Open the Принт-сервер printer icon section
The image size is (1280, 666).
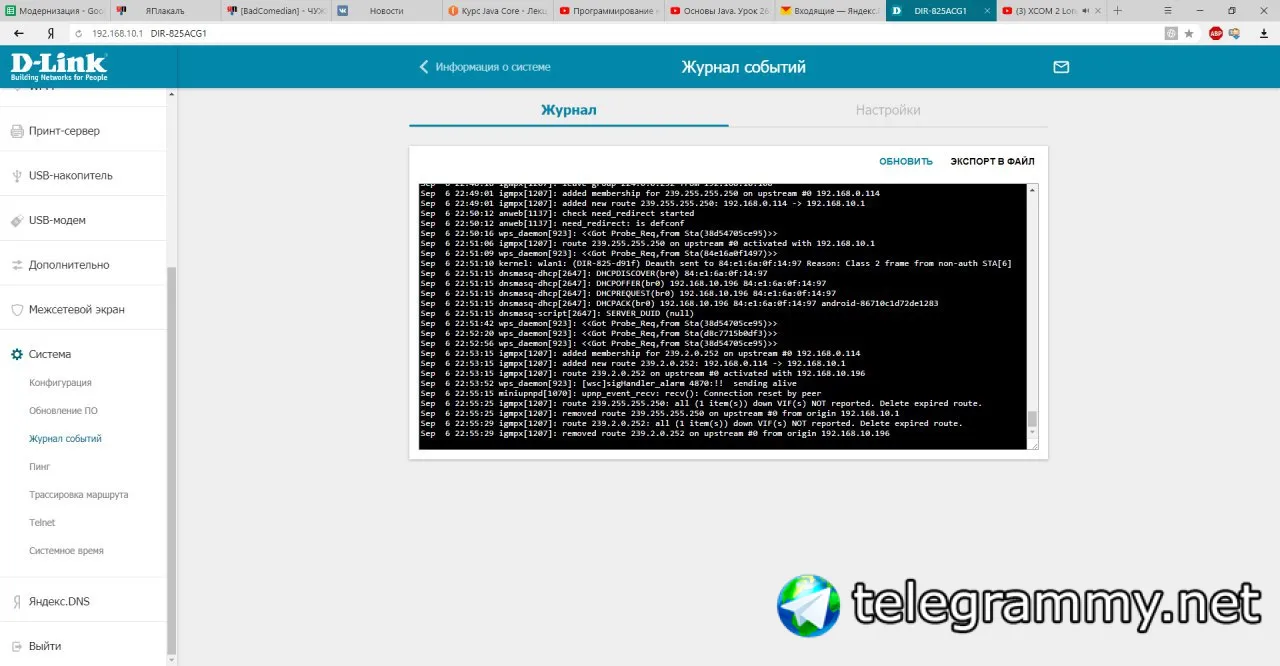pos(17,131)
